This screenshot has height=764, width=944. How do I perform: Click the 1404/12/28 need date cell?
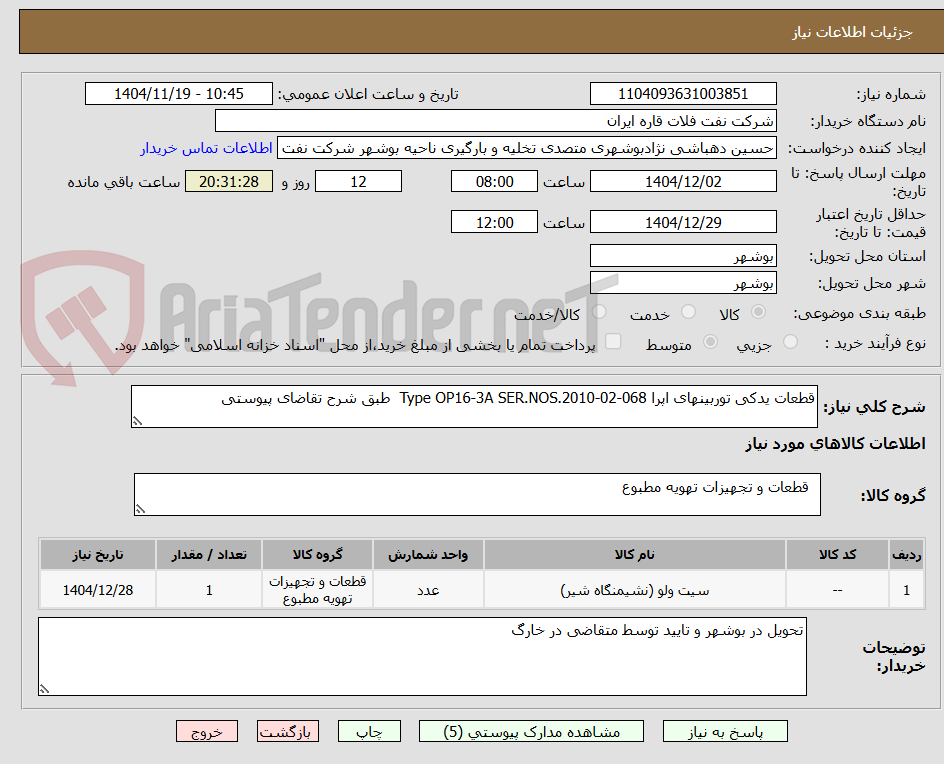click(98, 590)
